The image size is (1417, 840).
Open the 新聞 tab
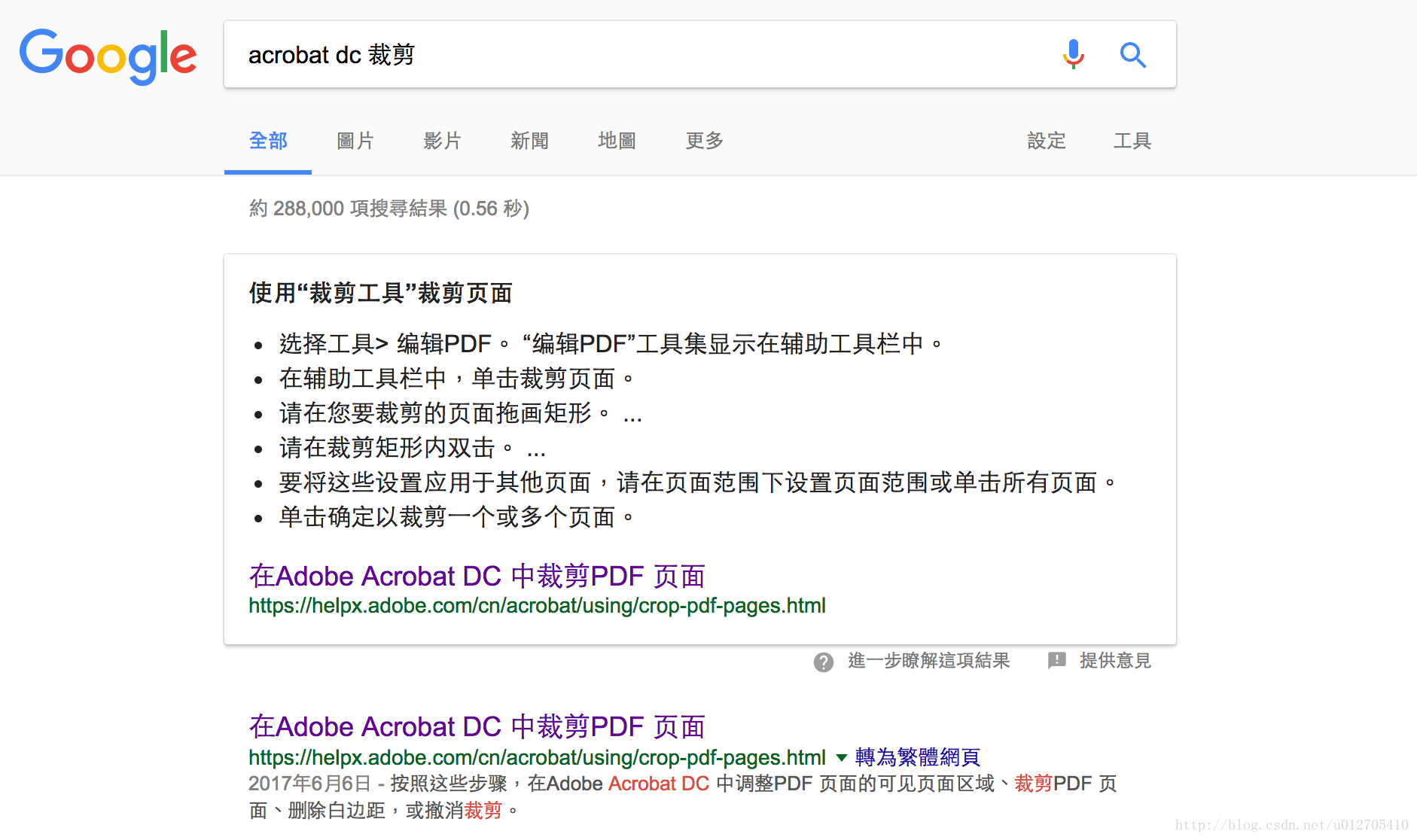point(530,141)
